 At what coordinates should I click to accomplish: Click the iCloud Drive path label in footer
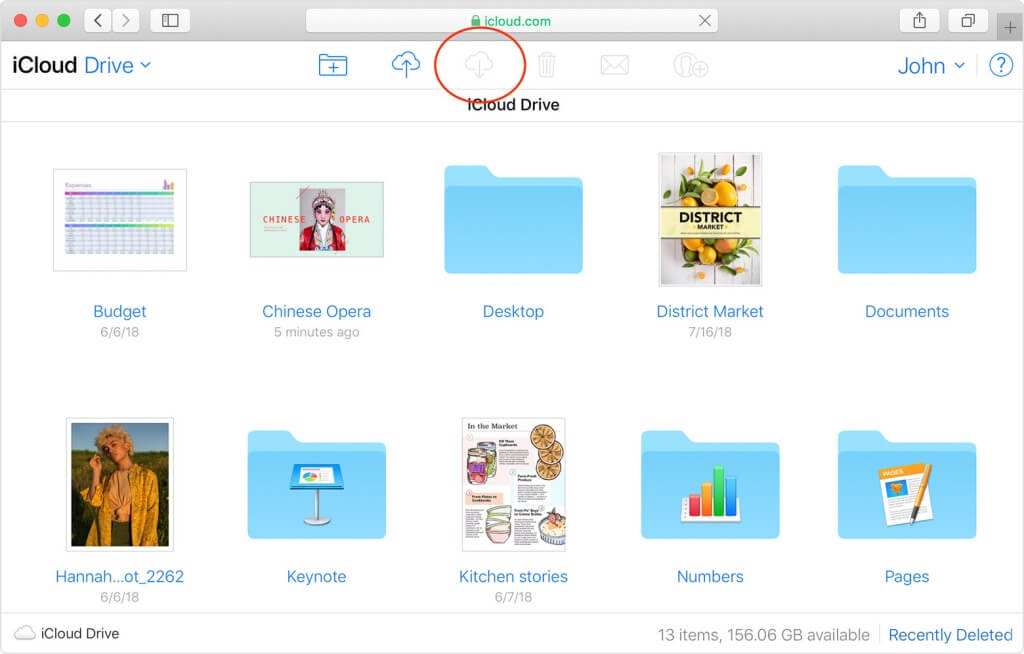coord(80,634)
